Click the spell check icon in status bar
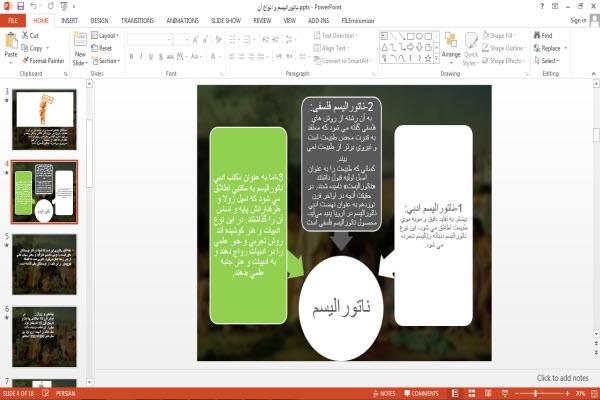 (x=46, y=393)
